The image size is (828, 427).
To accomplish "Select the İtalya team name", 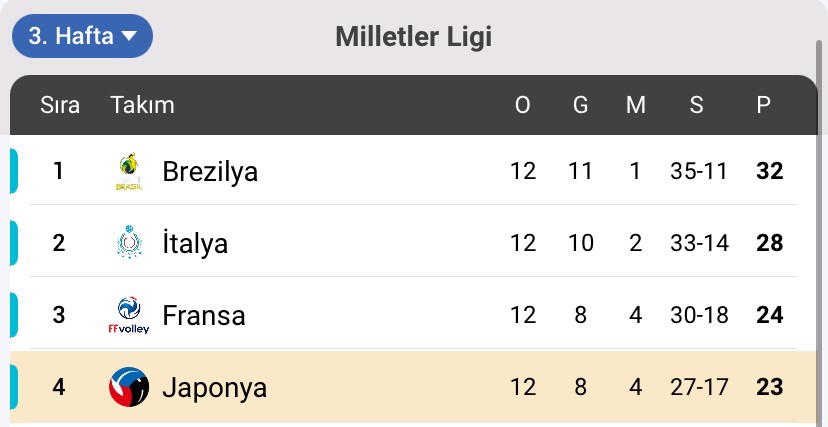I will tap(195, 243).
